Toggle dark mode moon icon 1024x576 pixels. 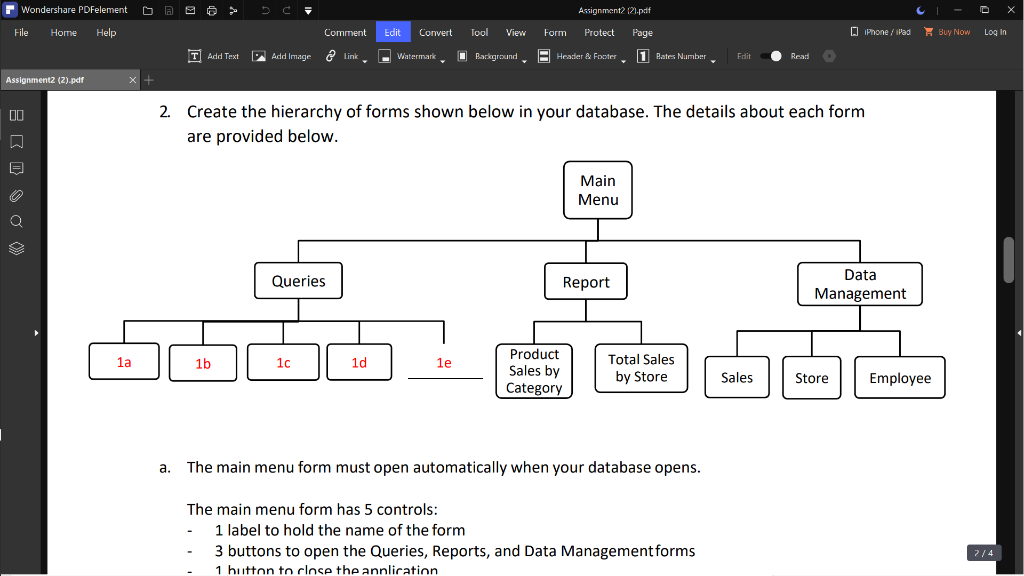(x=920, y=10)
